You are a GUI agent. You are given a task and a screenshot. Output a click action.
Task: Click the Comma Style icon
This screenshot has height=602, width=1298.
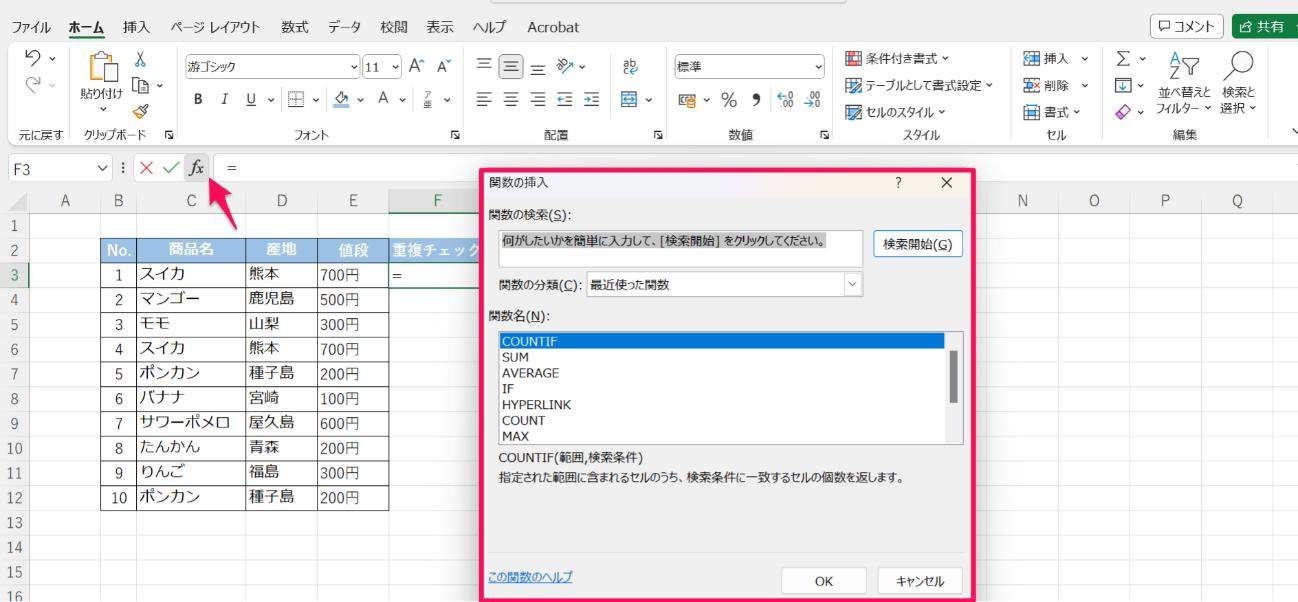click(x=756, y=100)
